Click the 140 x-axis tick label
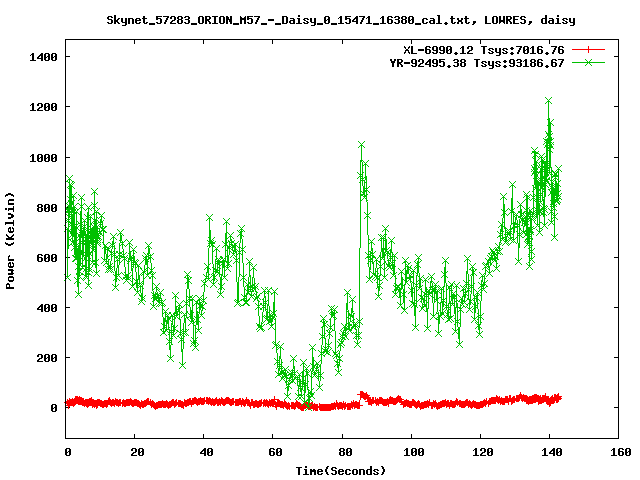This screenshot has height=480, width=640. pos(552,452)
